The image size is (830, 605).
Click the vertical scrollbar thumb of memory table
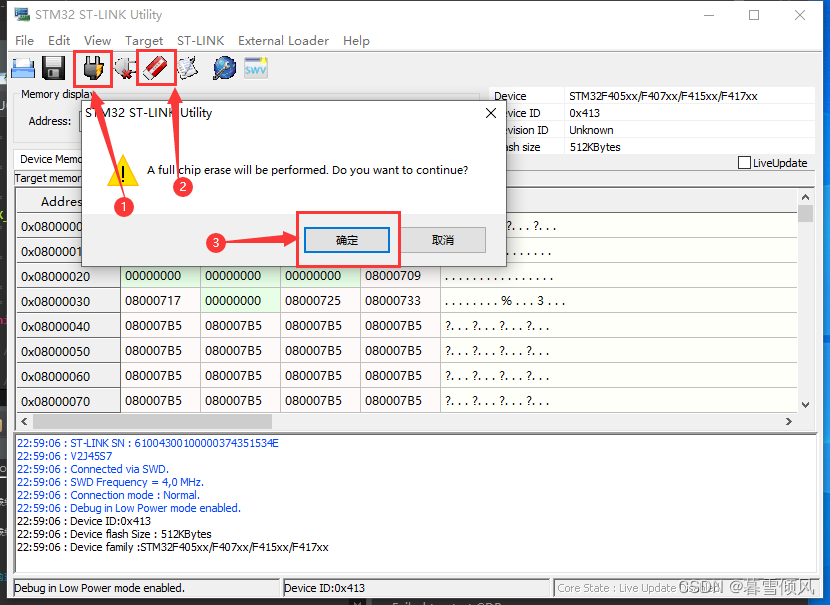[x=806, y=213]
